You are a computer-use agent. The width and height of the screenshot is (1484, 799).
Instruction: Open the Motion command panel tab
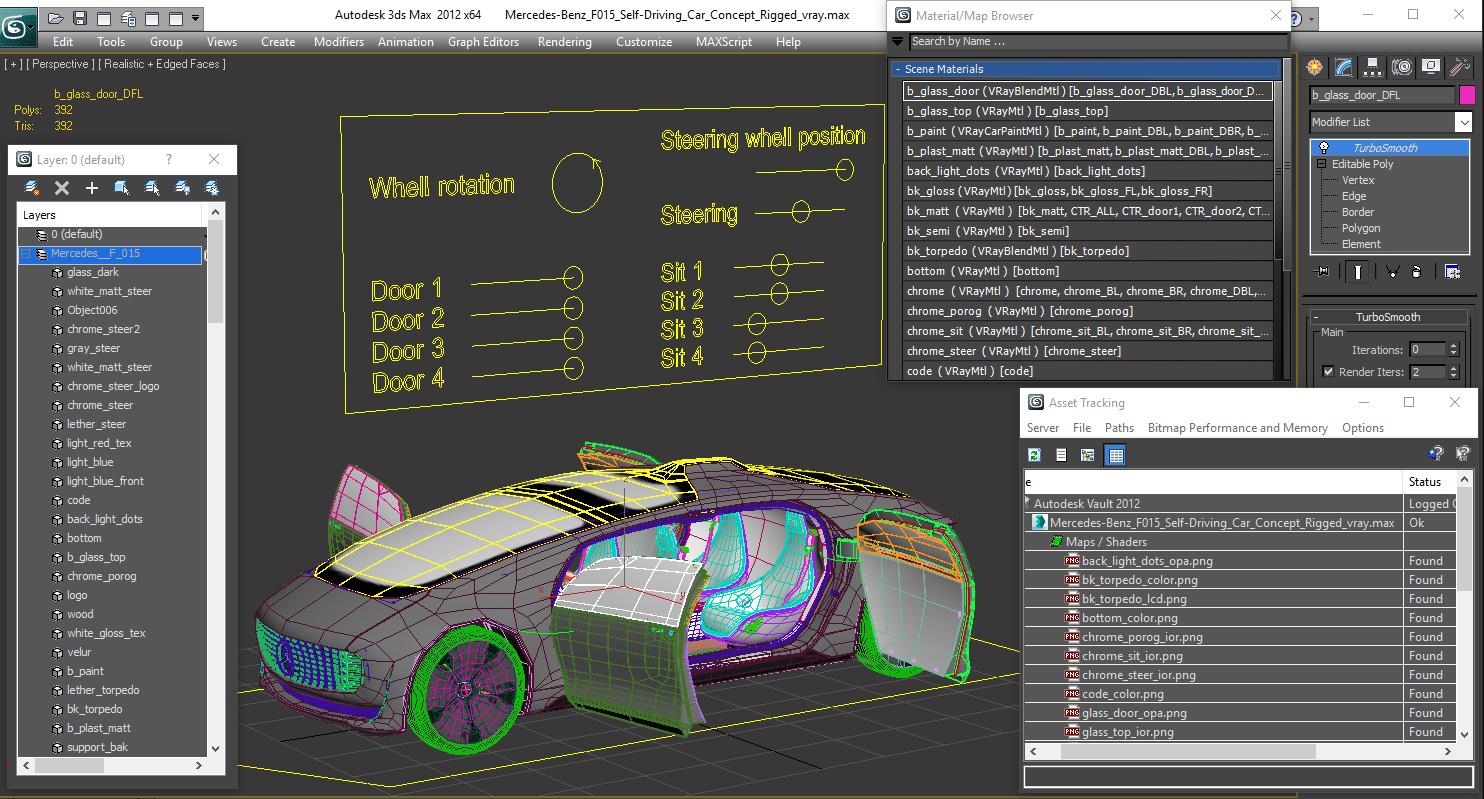tap(1402, 67)
